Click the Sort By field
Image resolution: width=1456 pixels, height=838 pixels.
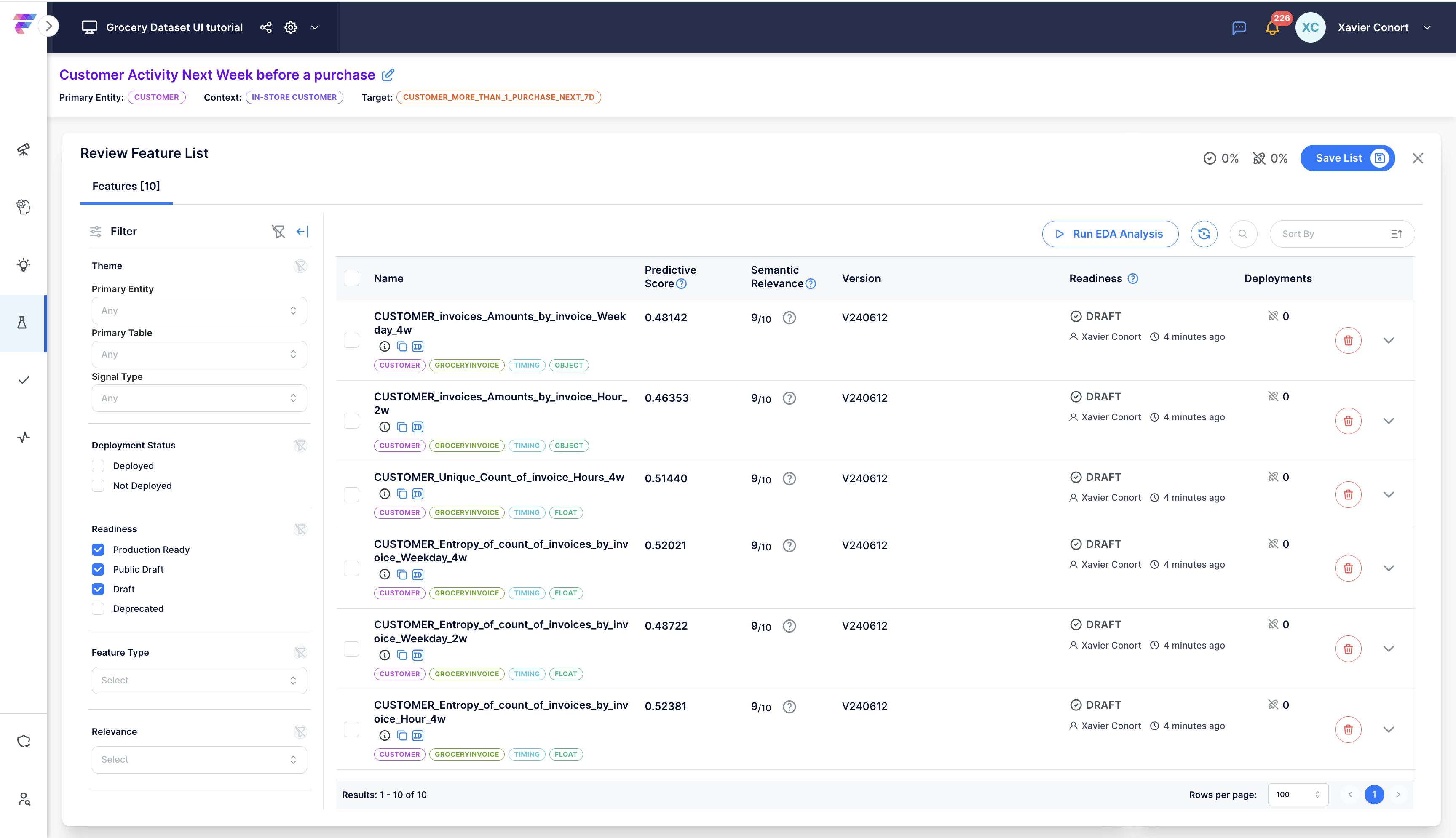coord(1342,234)
